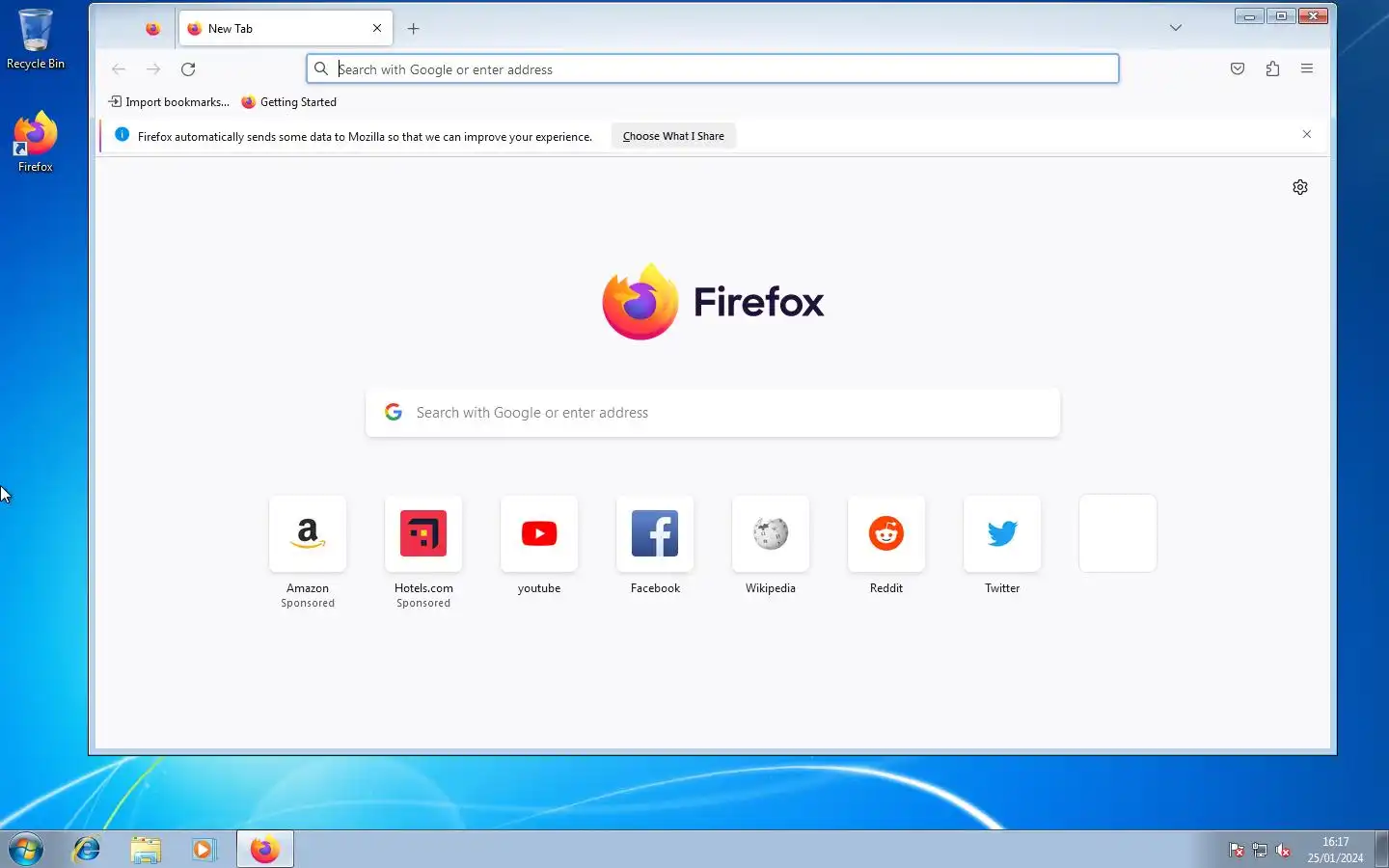The image size is (1389, 868).
Task: Open the Extensions puzzle icon
Action: 1272,68
